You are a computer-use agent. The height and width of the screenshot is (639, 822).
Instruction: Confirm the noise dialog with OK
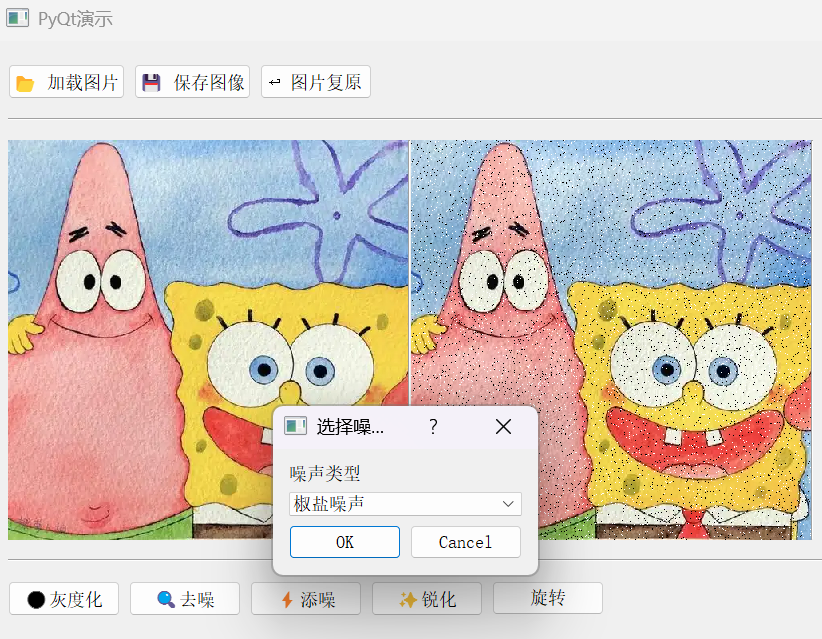pyautogui.click(x=345, y=542)
